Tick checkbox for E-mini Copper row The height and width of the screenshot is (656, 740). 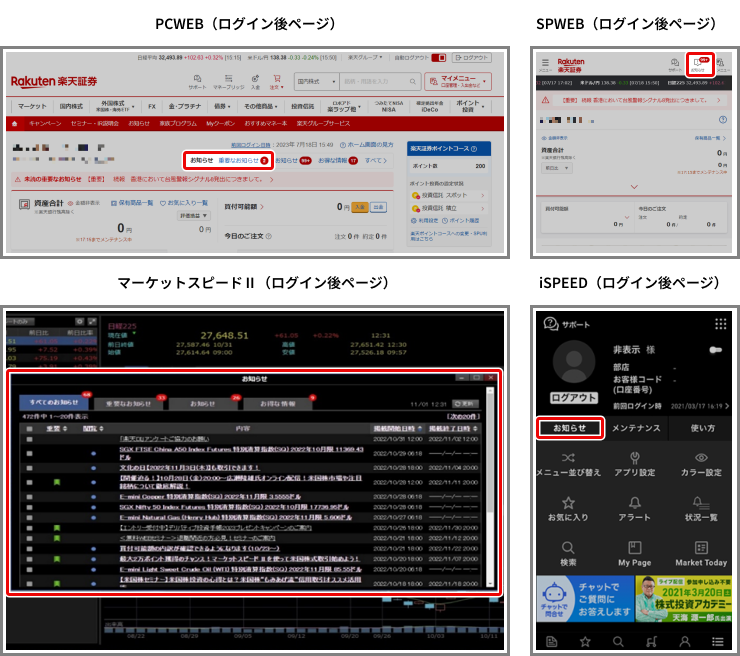pyautogui.click(x=30, y=497)
